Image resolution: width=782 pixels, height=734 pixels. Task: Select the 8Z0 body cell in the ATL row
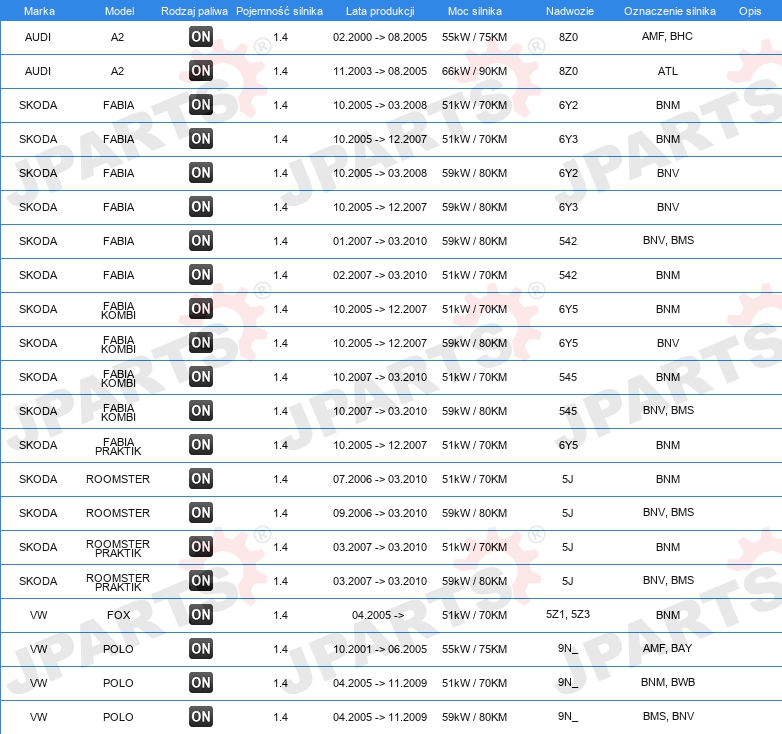pos(568,71)
